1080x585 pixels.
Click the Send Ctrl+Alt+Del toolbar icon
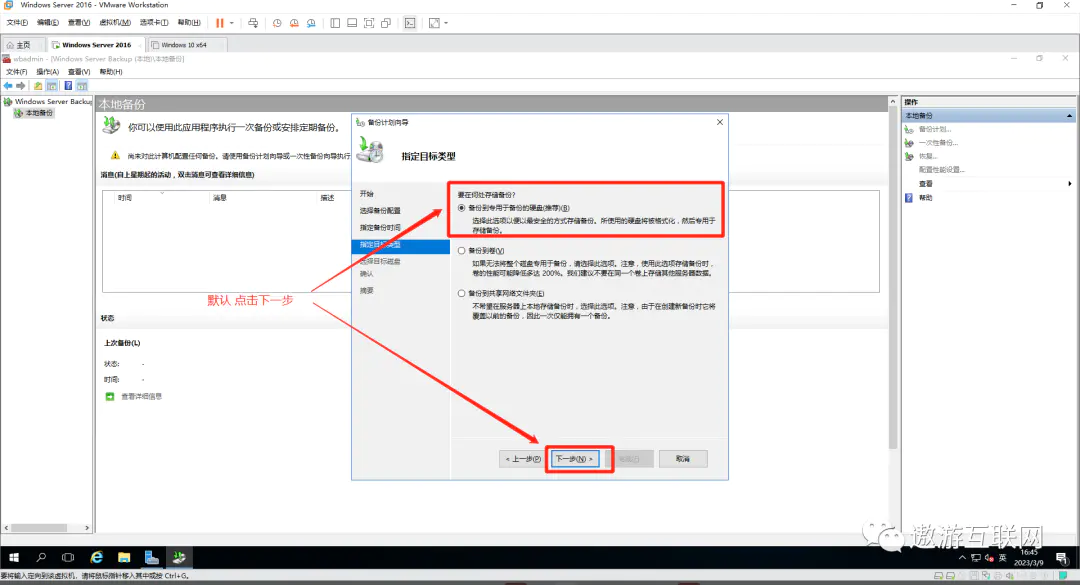253,23
